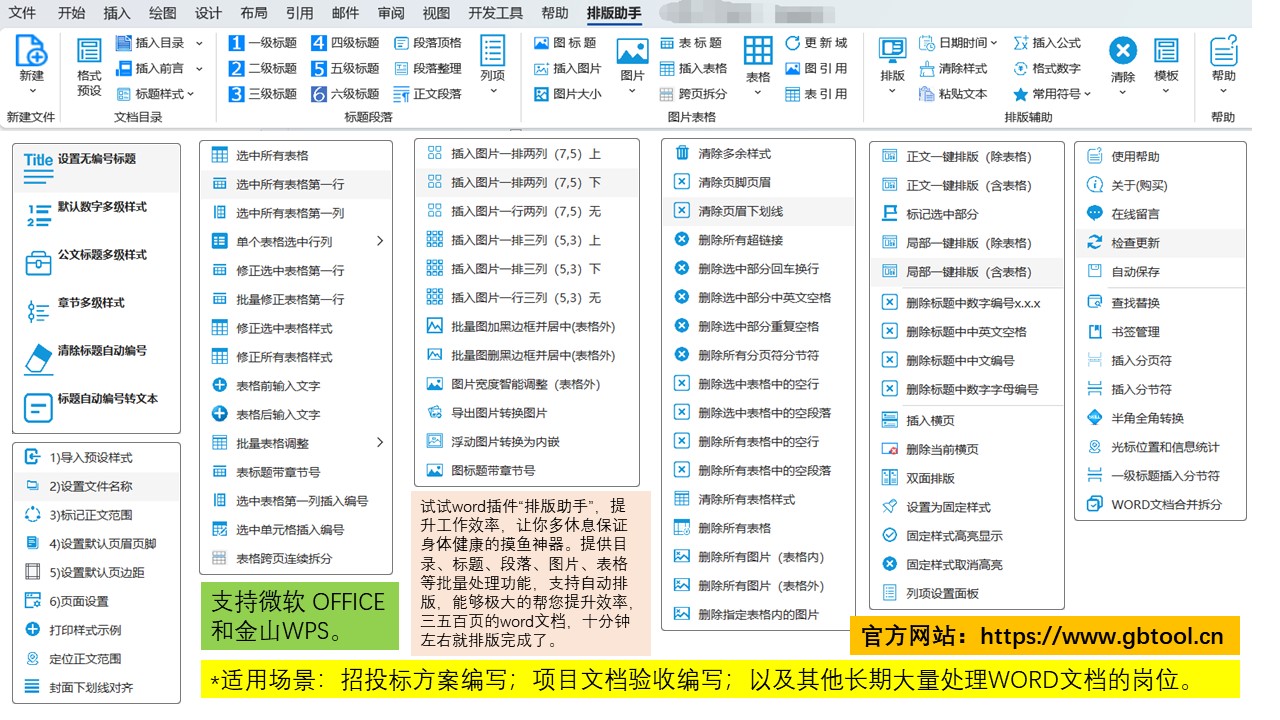The height and width of the screenshot is (720, 1280).
Task: Apply 二级标题 heading level two
Action: [262, 69]
